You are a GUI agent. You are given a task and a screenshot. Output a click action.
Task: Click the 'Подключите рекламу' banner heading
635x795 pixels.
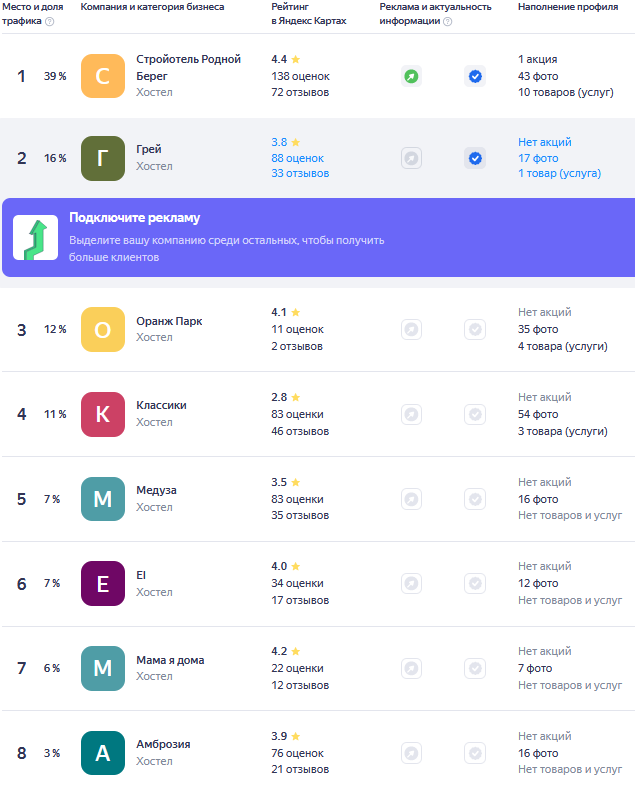tap(134, 218)
